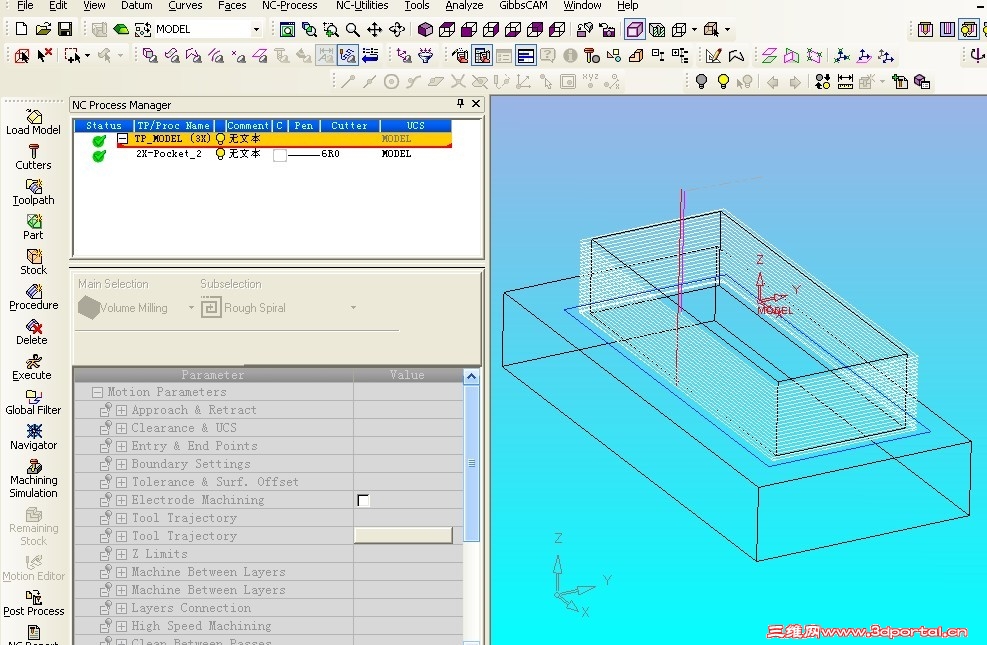Collapse the Motion Parameters group
Screen dimensions: 987x645
tap(97, 392)
